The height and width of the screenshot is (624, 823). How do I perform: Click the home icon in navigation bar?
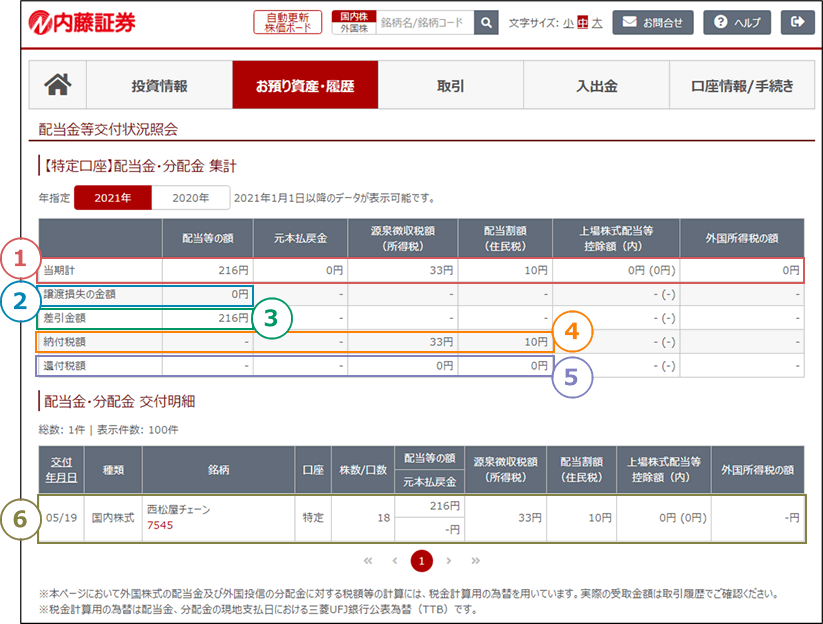click(x=58, y=85)
